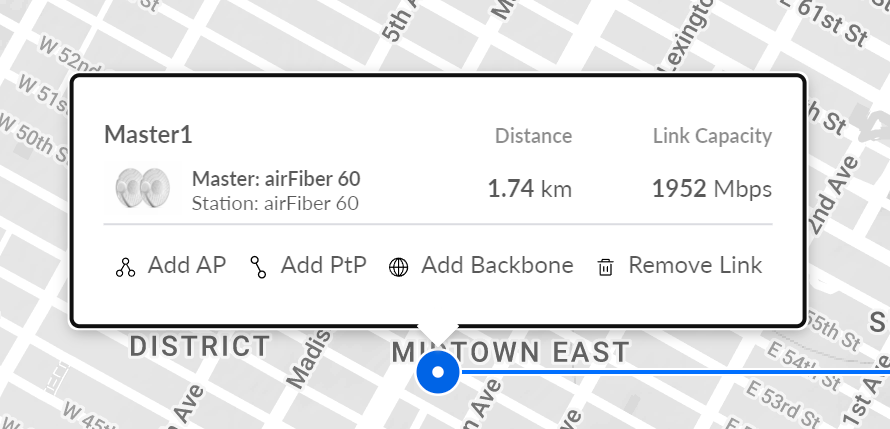This screenshot has width=890, height=429.
Task: Click the Add AP text label
Action: [187, 265]
